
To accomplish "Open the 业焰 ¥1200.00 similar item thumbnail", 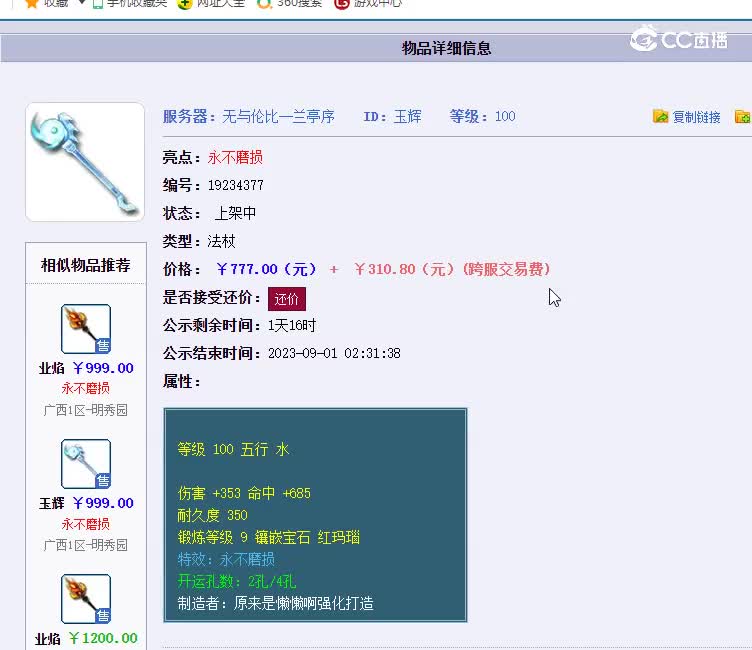I will tap(86, 599).
